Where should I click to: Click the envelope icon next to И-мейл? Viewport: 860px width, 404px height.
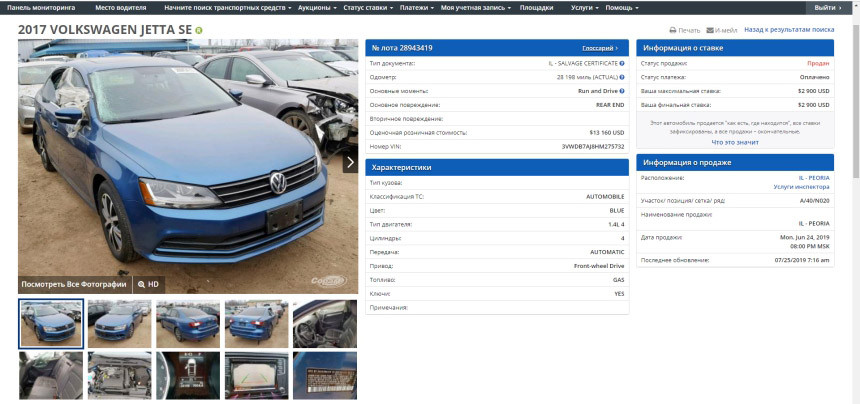[710, 30]
